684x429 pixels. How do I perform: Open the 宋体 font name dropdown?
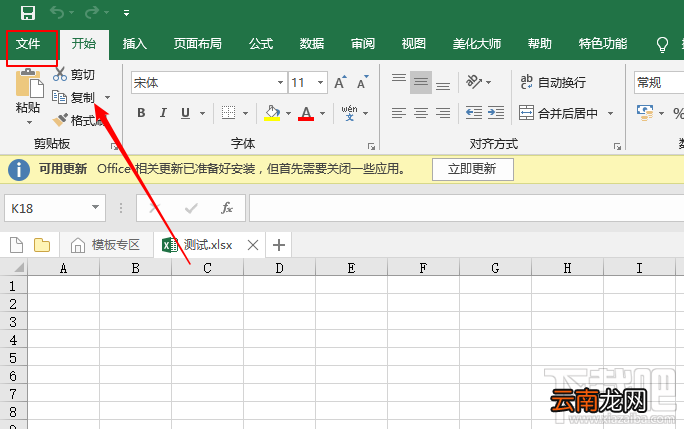tap(280, 82)
